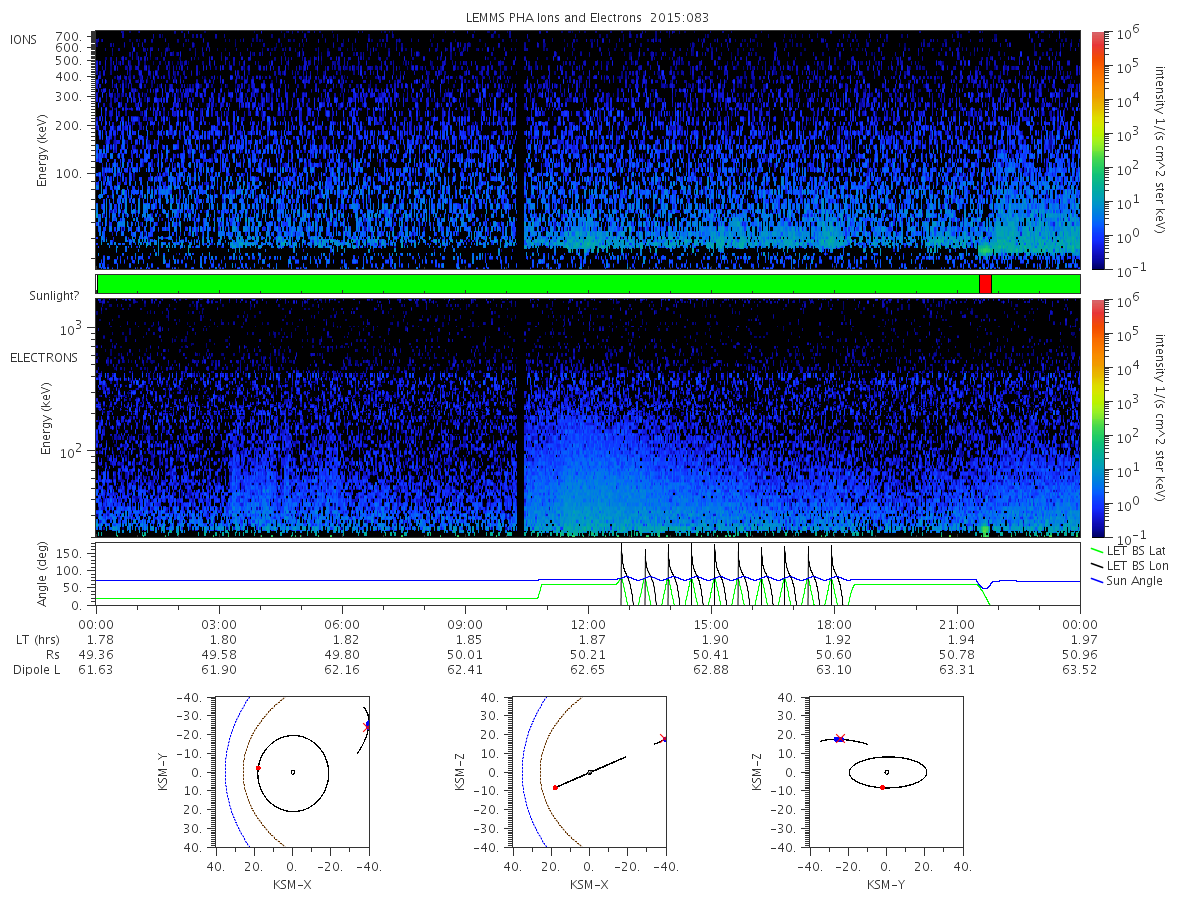
Task: Click the Angle (deg) axis label
Action: tap(45, 575)
